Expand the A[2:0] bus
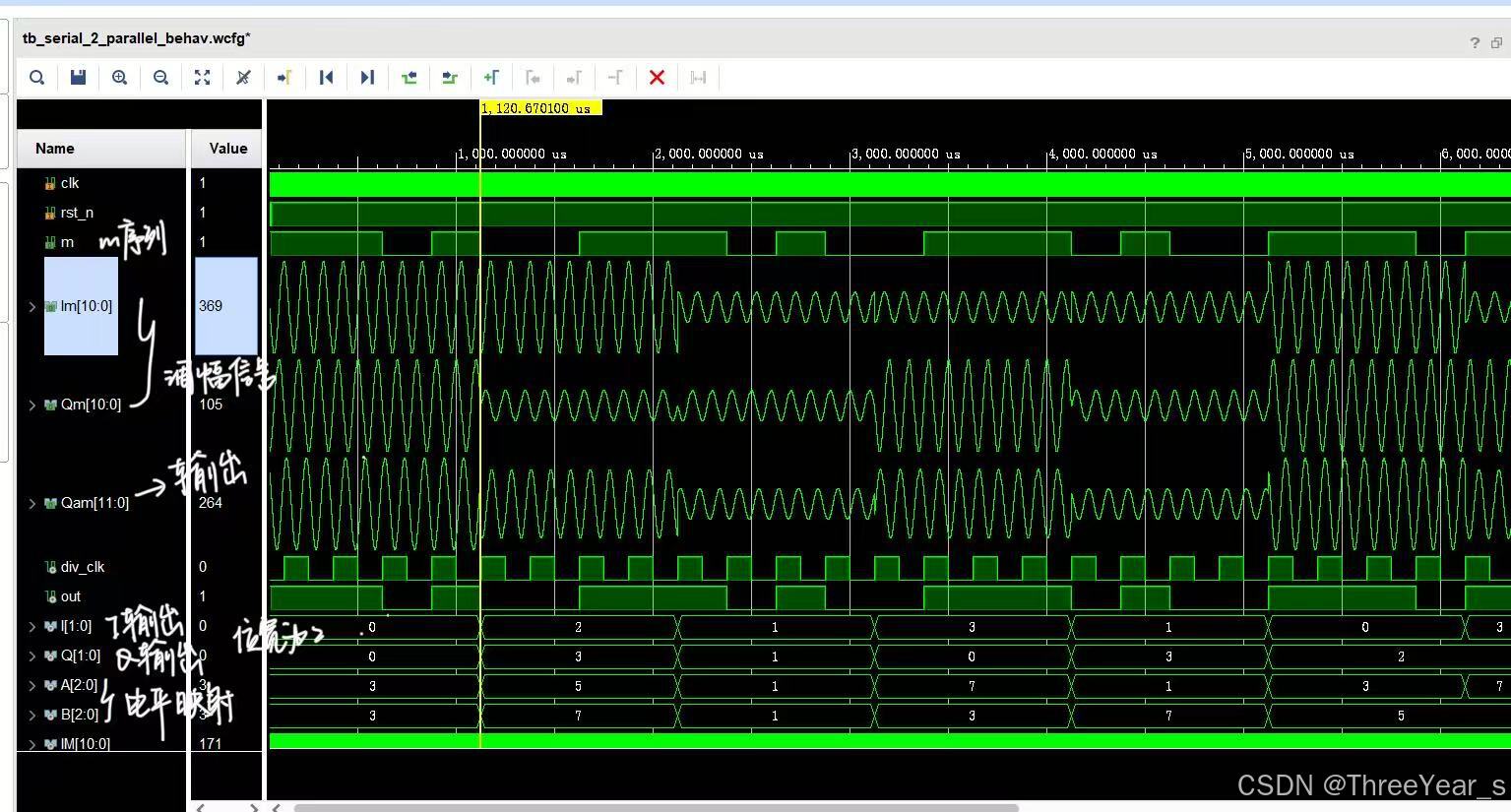Image resolution: width=1511 pixels, height=812 pixels. (x=31, y=685)
